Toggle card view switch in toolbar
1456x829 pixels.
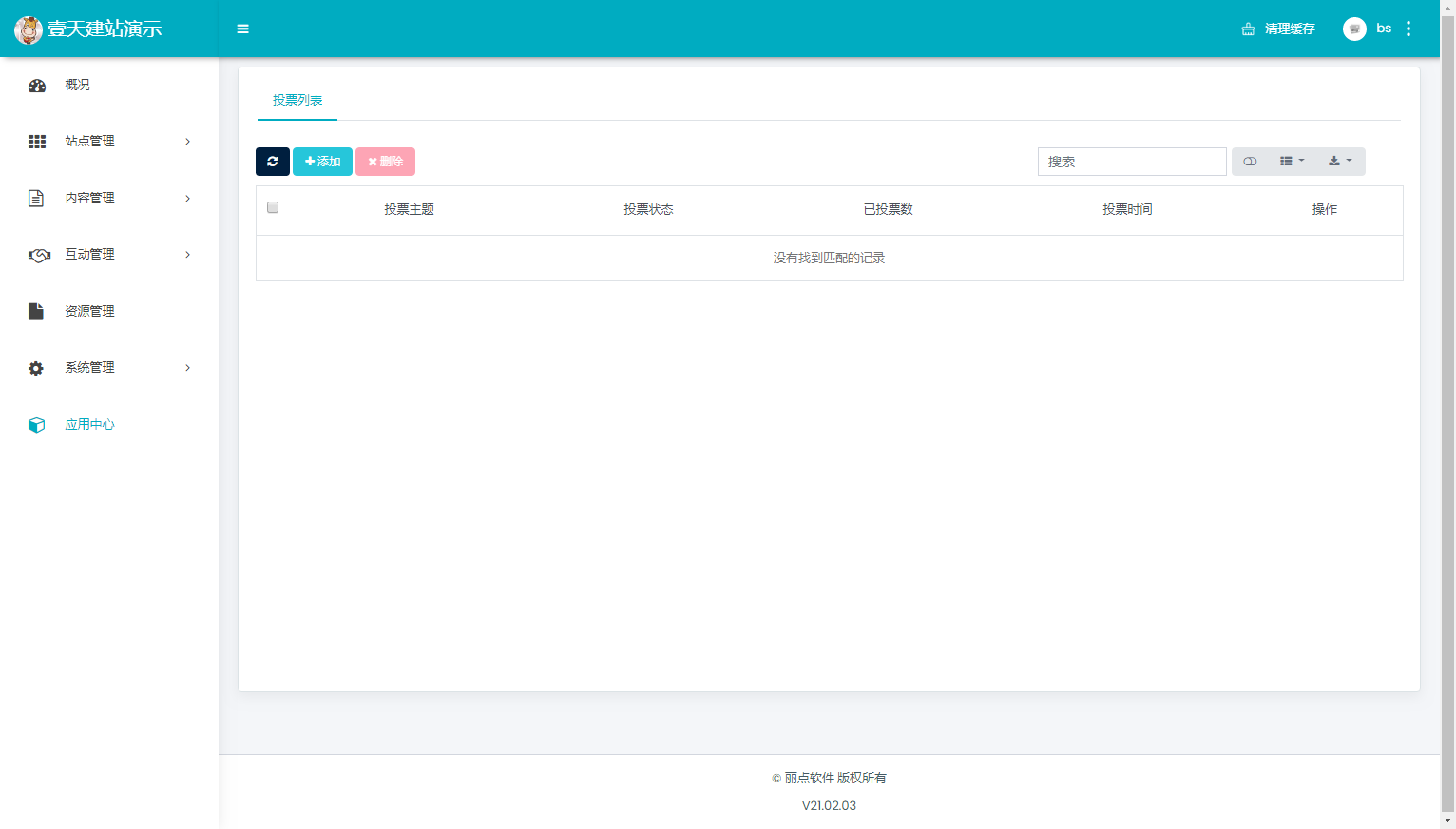point(1251,162)
